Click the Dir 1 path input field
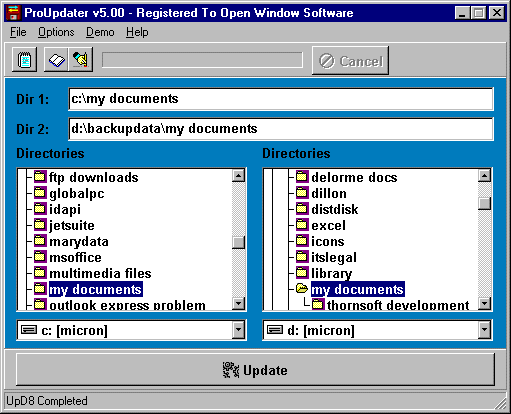 (x=281, y=99)
